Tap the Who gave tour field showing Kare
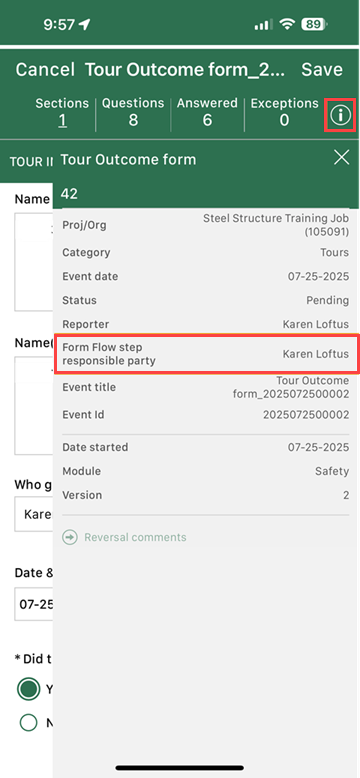 [34, 514]
